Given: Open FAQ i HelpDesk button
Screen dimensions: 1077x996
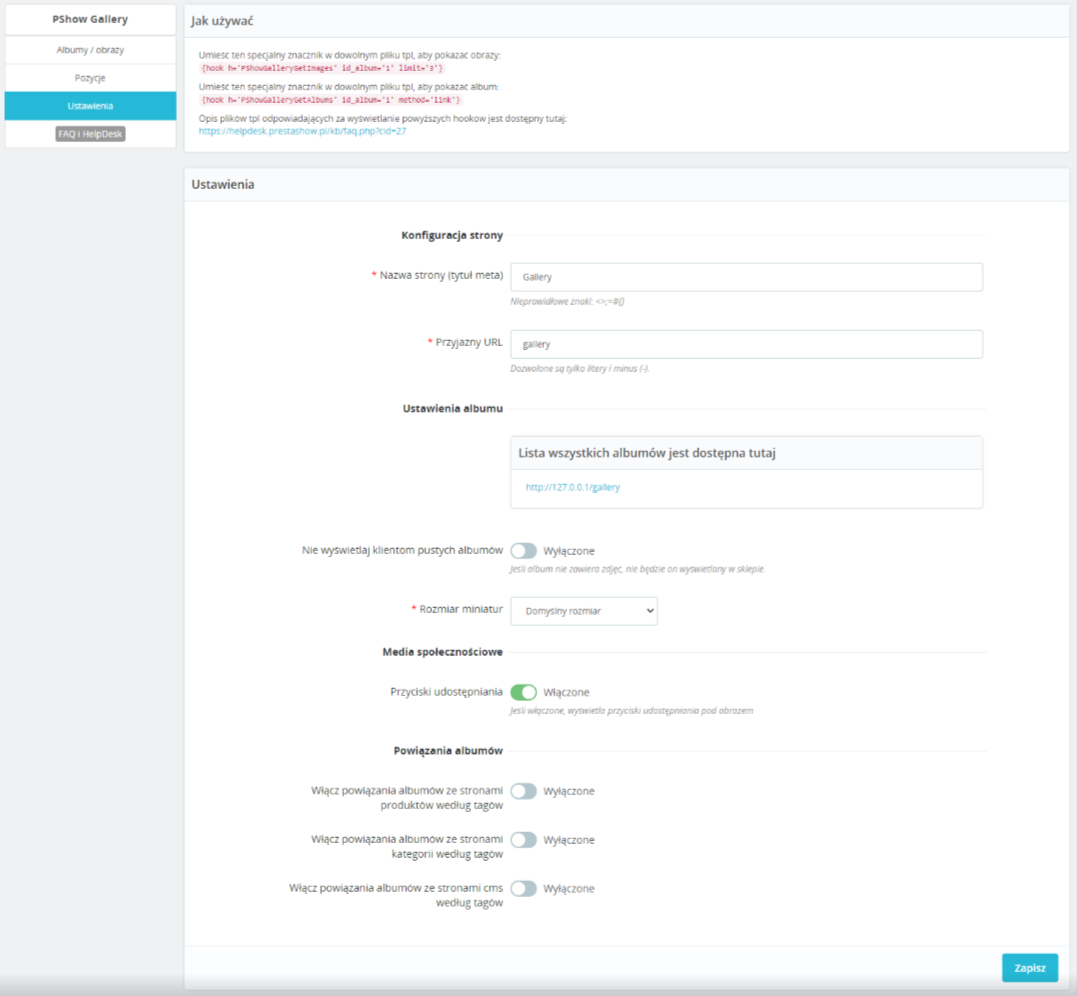Looking at the screenshot, I should [90, 134].
